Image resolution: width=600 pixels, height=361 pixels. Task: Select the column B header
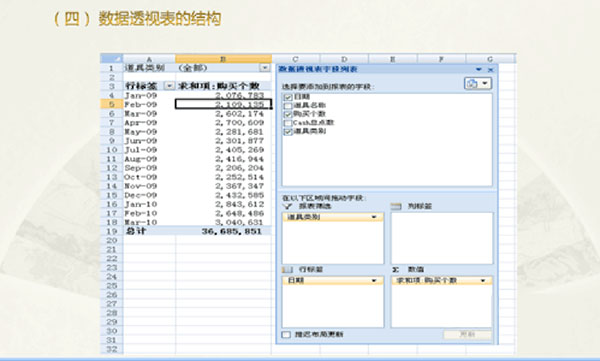223,59
